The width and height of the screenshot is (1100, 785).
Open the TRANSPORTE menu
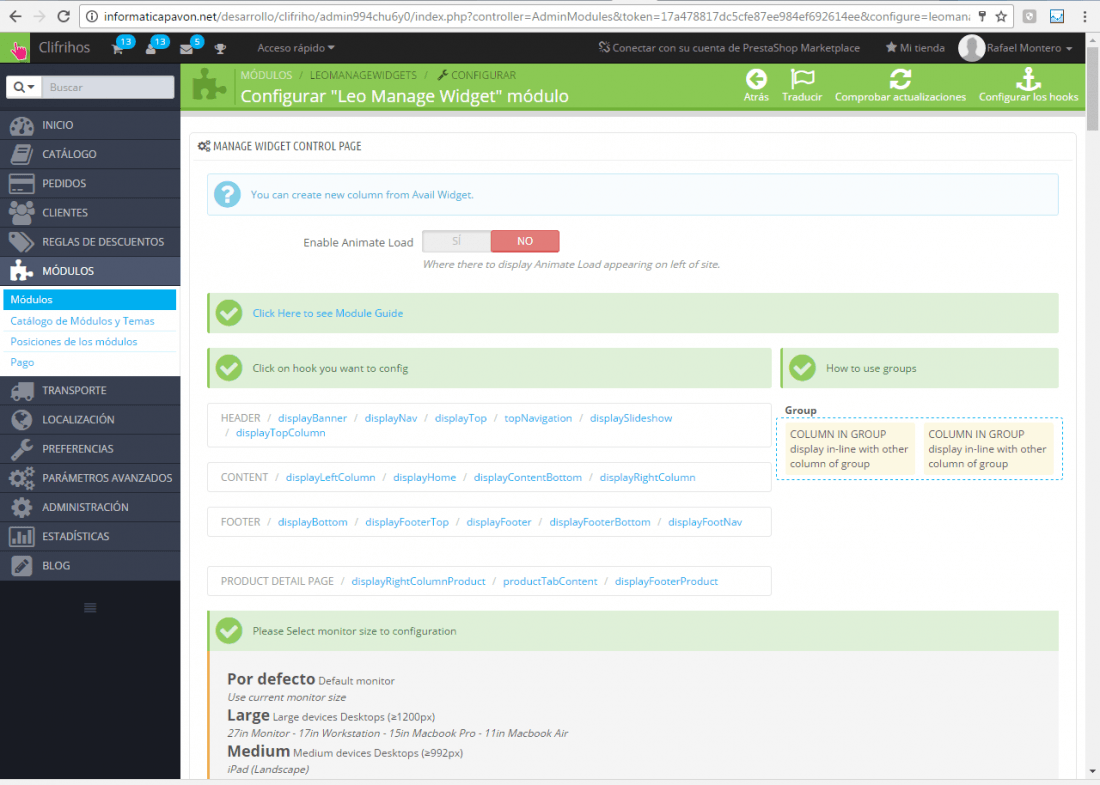tap(90, 391)
